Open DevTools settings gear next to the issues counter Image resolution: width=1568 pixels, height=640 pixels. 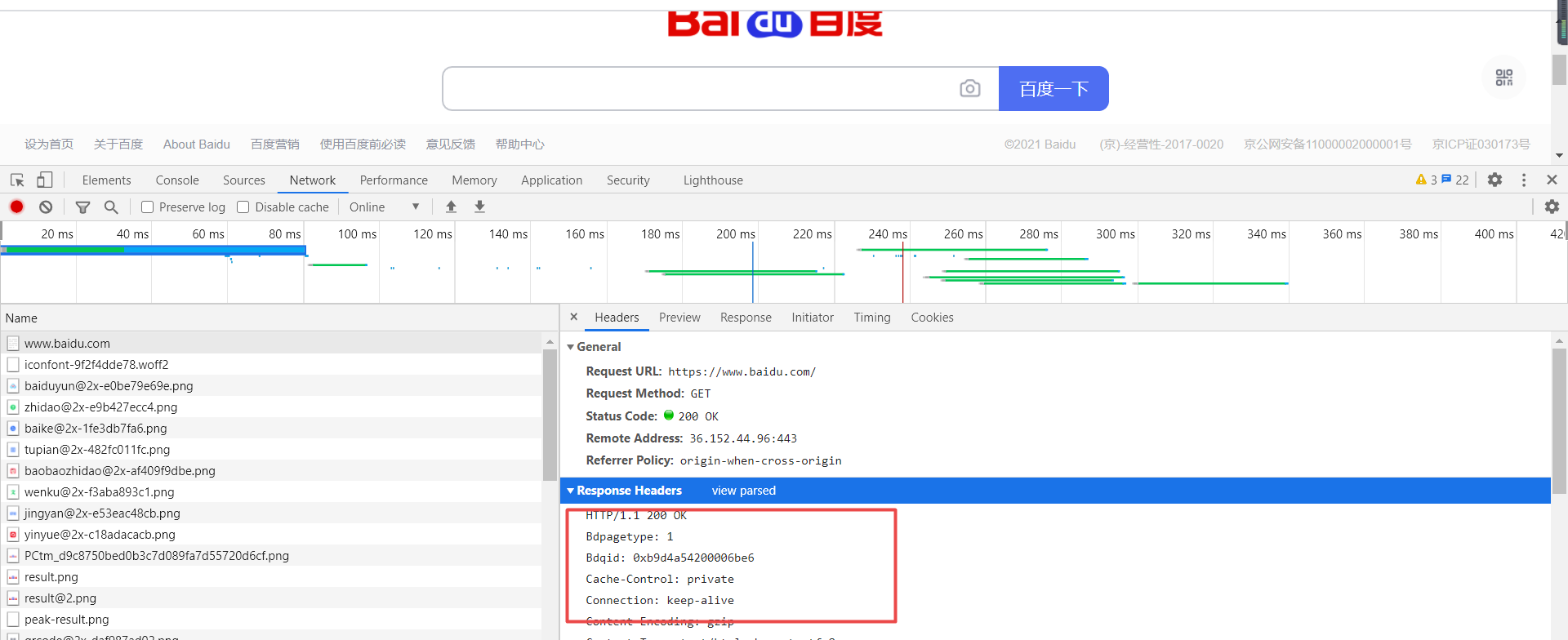click(x=1494, y=180)
